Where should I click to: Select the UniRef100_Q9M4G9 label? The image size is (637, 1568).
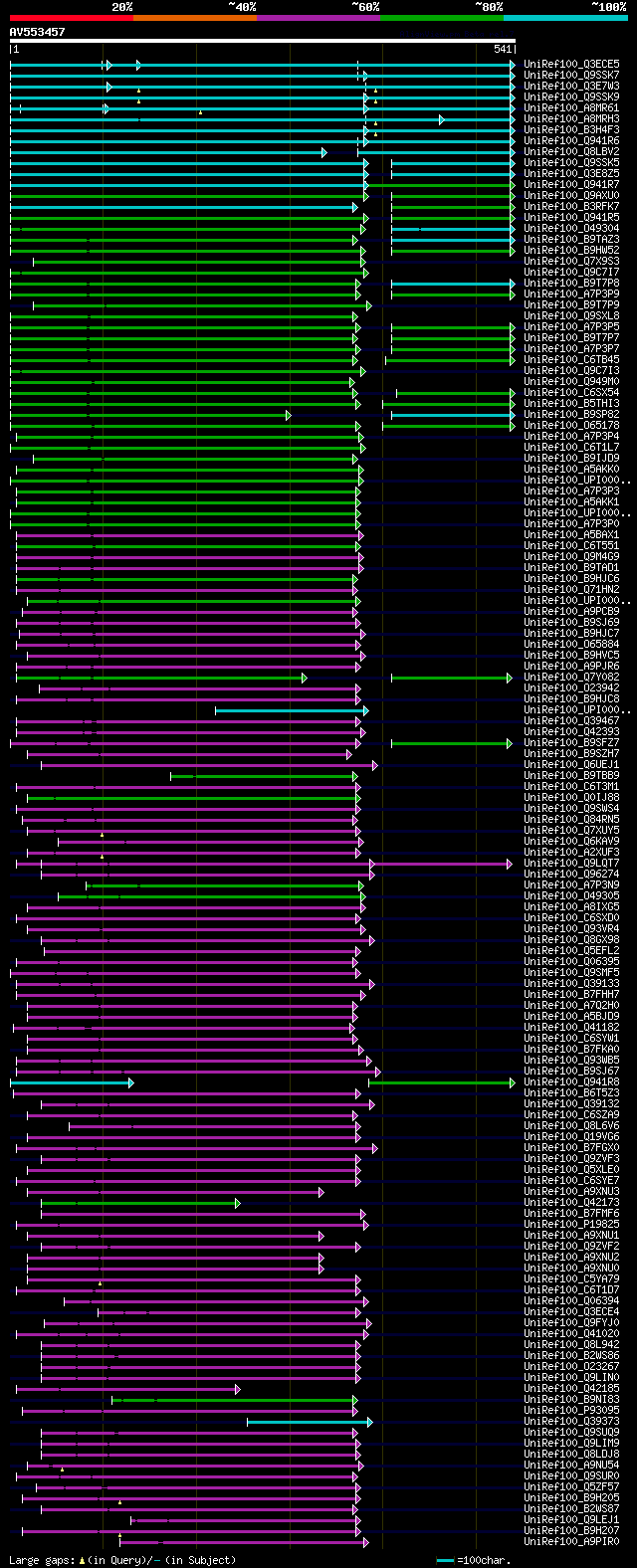(571, 557)
